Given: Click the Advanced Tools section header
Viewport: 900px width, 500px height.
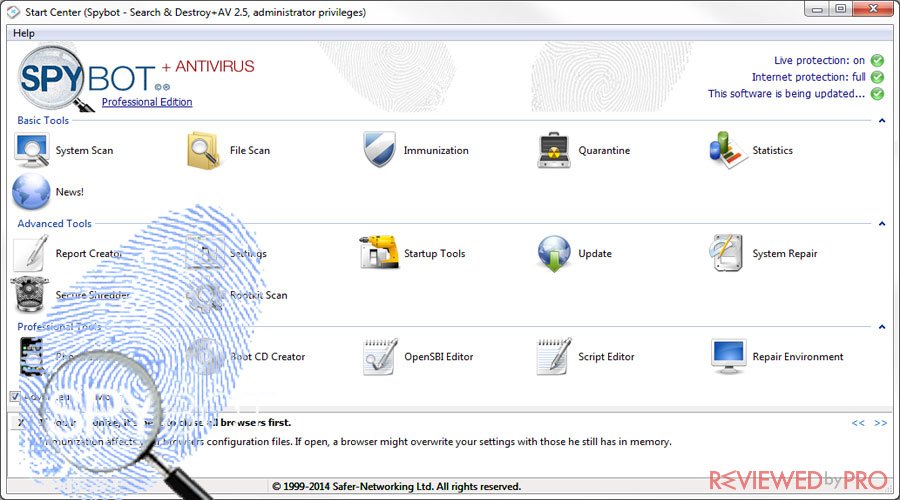Looking at the screenshot, I should pos(55,224).
